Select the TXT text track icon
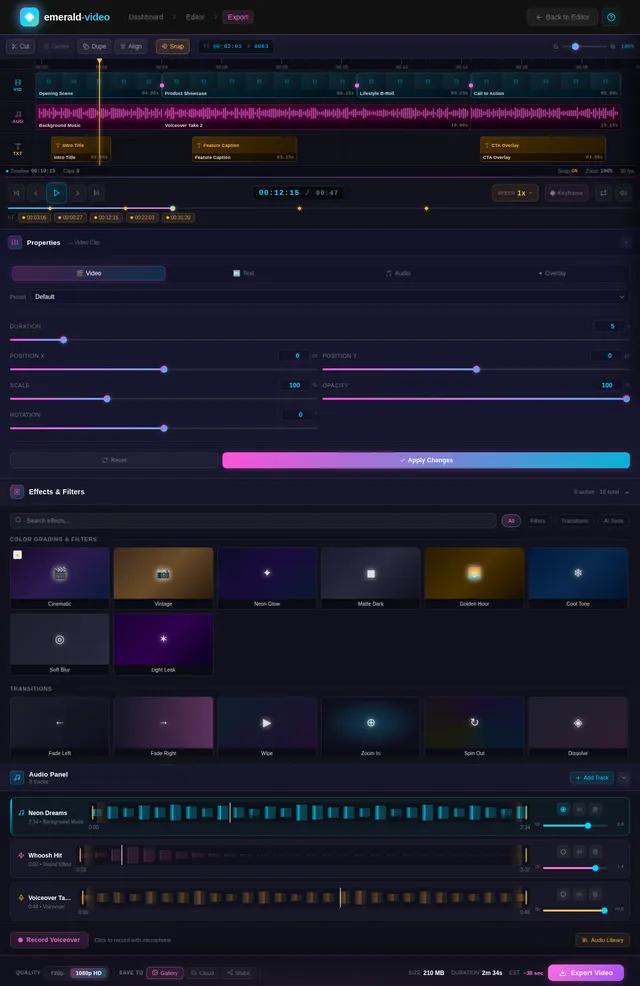 coord(18,149)
